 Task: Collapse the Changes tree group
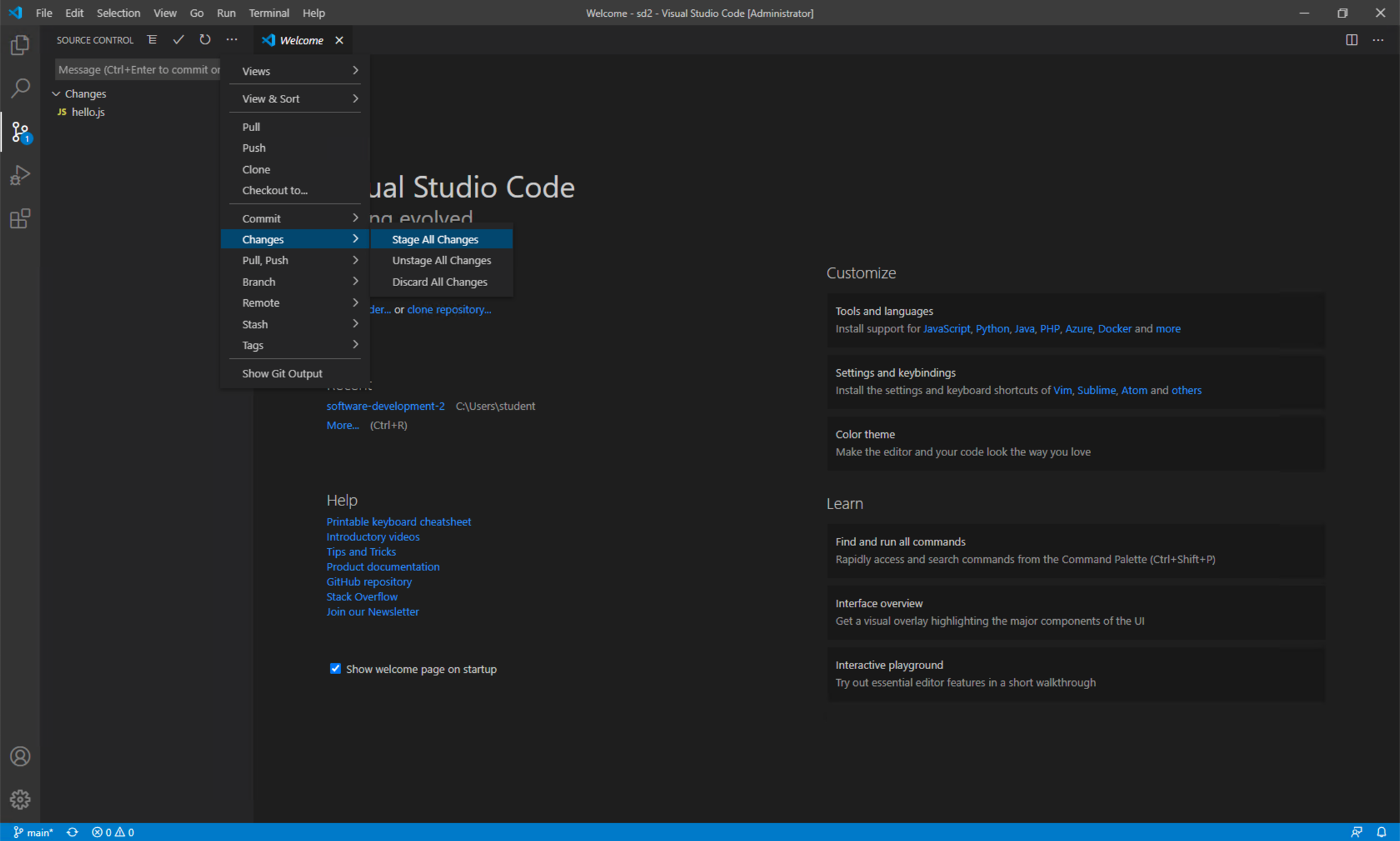click(56, 94)
